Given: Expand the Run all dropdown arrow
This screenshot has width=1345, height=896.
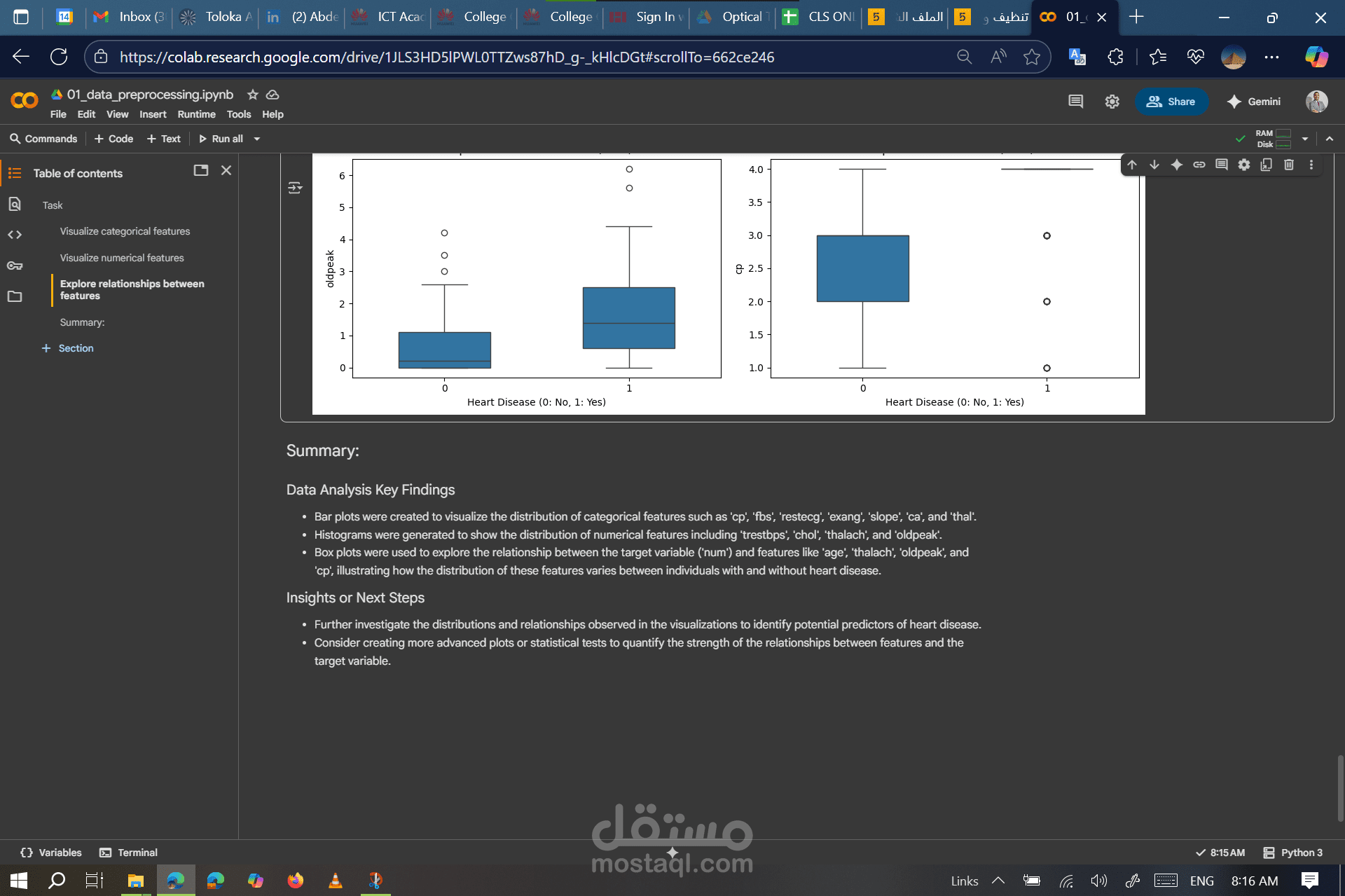Looking at the screenshot, I should (257, 139).
